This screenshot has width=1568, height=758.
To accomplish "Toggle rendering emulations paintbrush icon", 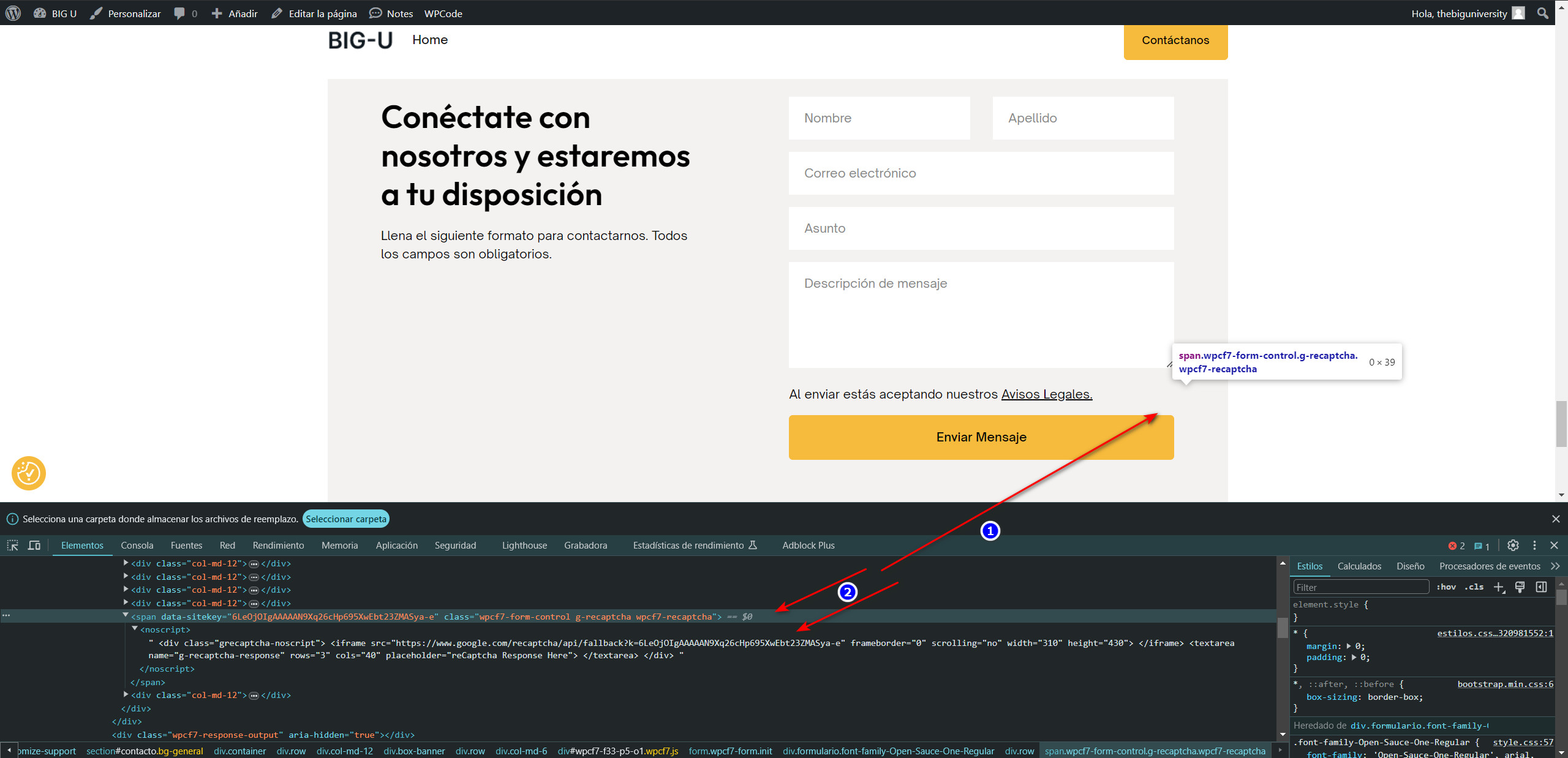I will (1520, 587).
